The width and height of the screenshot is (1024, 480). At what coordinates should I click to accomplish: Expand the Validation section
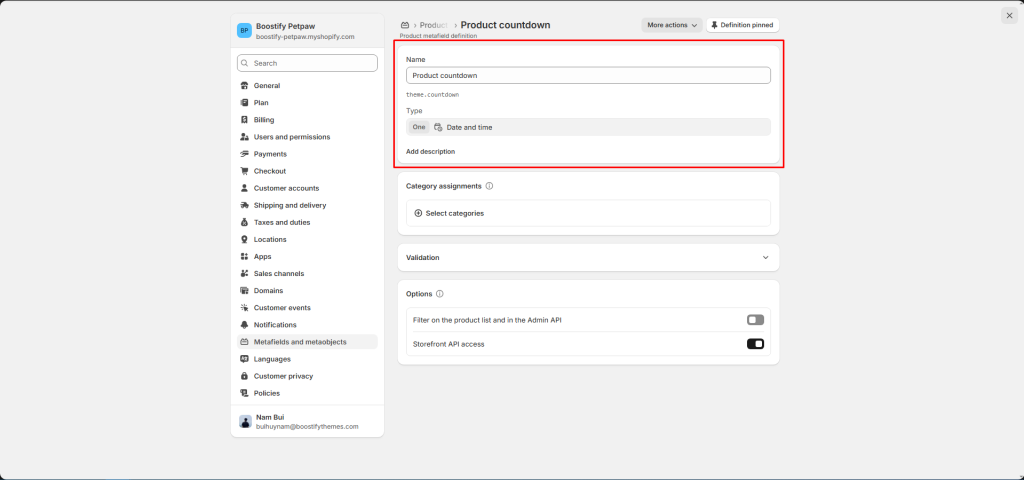(765, 257)
